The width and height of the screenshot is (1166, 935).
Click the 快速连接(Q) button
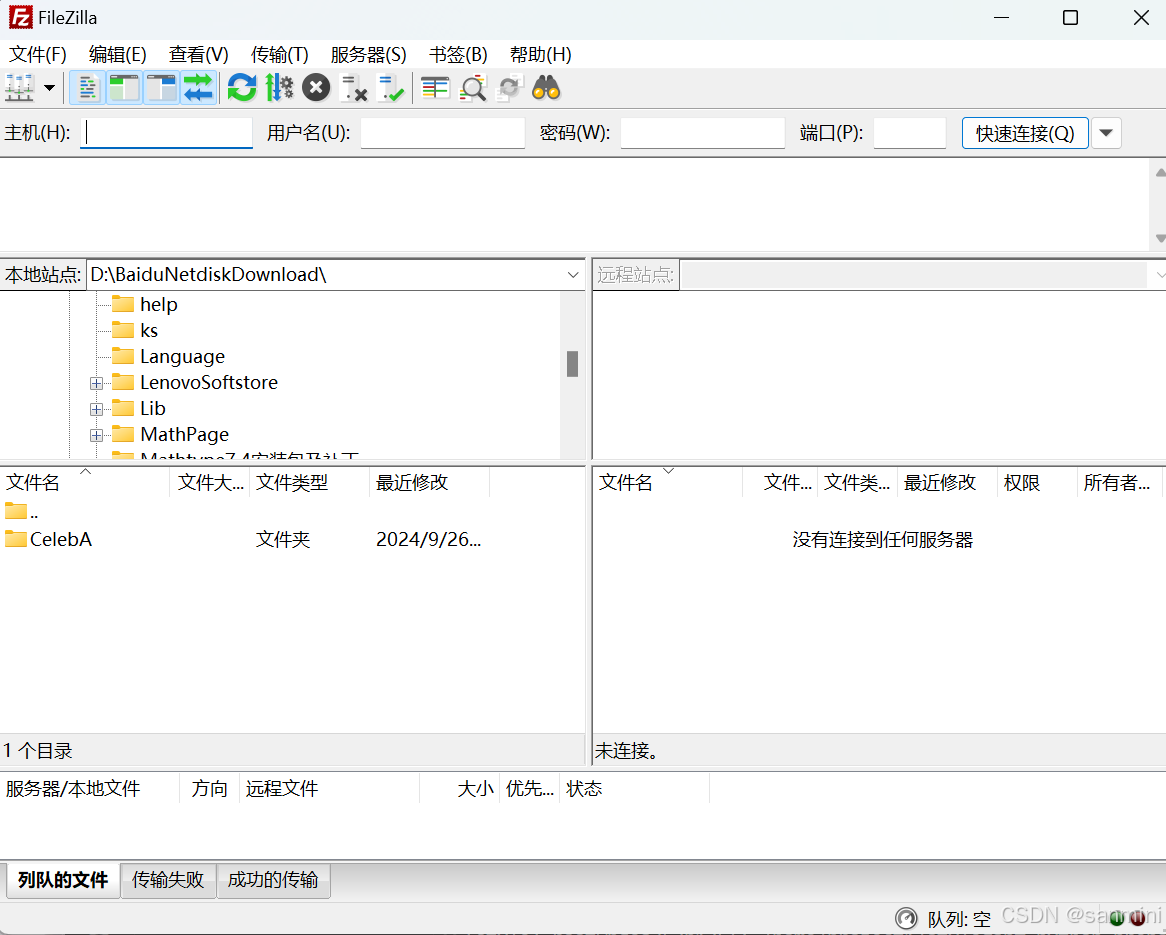pyautogui.click(x=1025, y=133)
